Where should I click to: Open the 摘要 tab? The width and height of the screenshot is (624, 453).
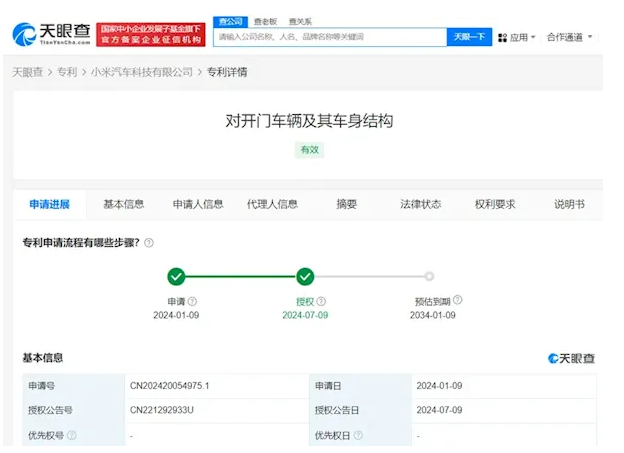(x=347, y=205)
